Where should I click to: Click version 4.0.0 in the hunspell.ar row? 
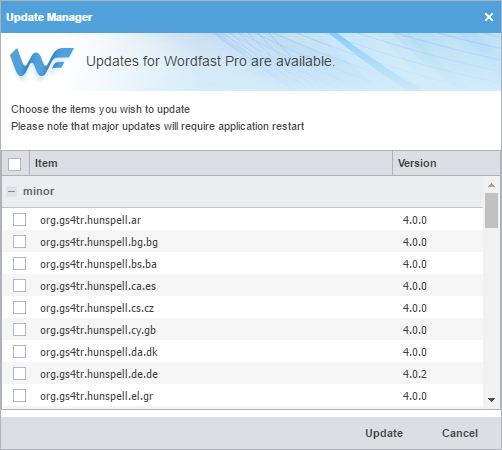tap(415, 220)
